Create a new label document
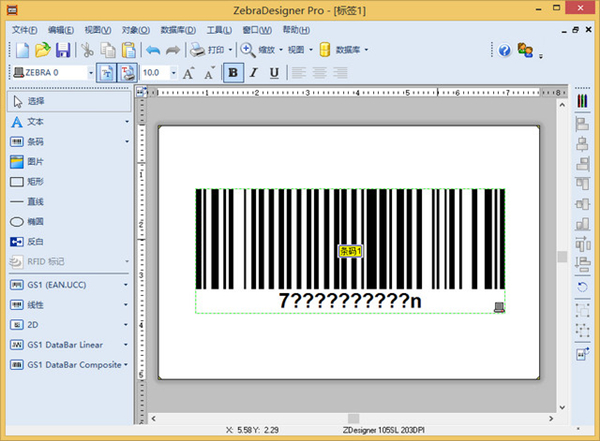The width and height of the screenshot is (600, 441). [22, 50]
